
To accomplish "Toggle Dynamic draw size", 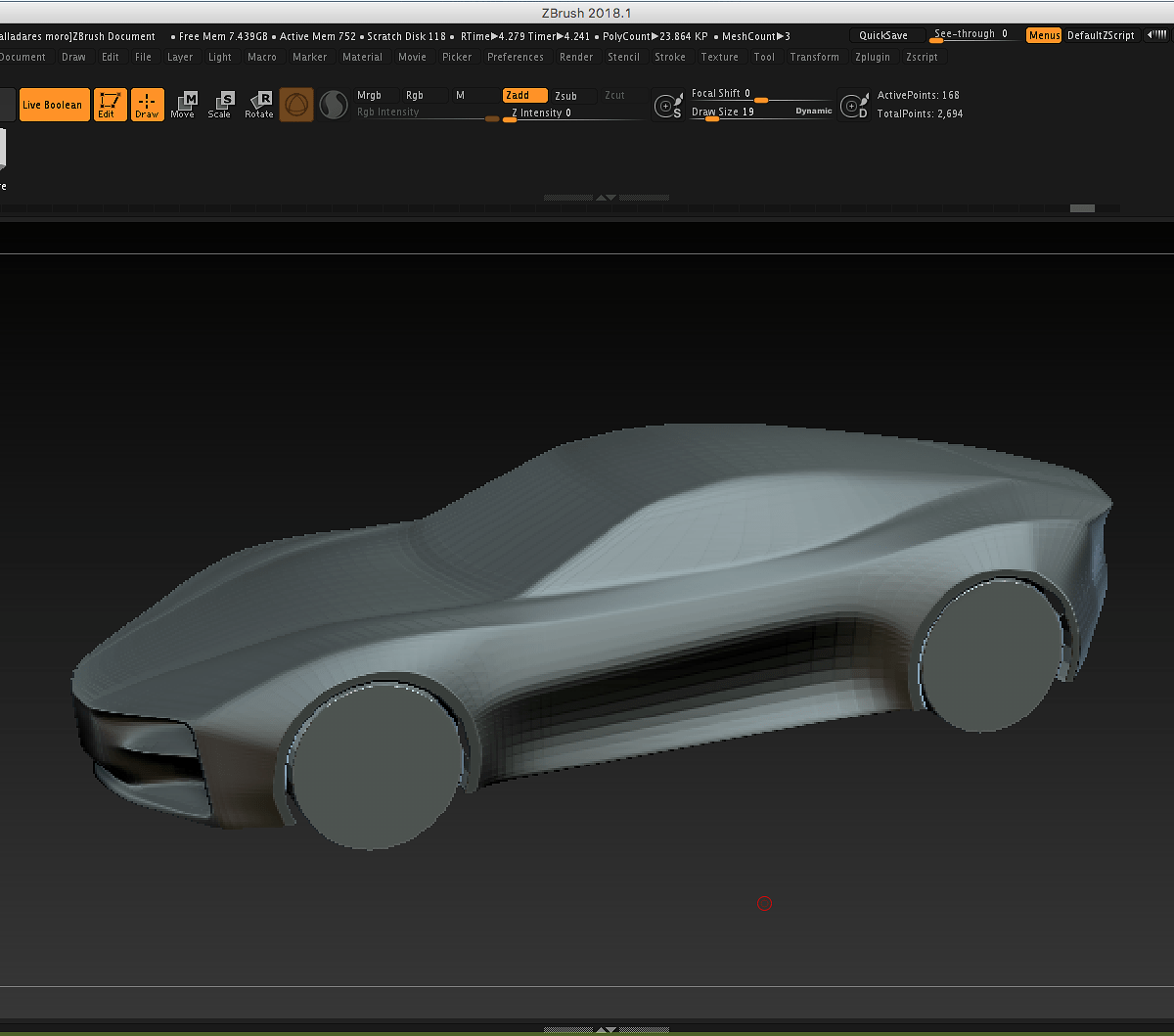I will pyautogui.click(x=814, y=112).
